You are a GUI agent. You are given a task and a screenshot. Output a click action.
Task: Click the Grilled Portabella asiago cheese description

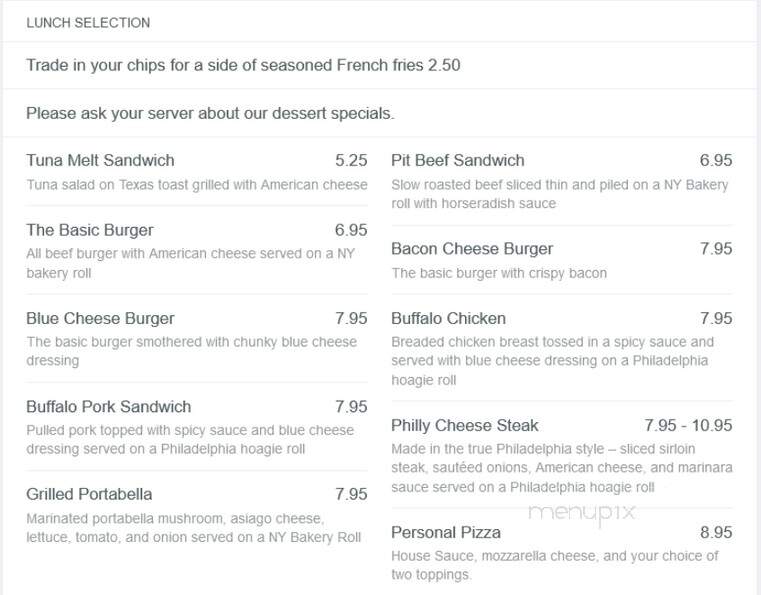pos(194,528)
